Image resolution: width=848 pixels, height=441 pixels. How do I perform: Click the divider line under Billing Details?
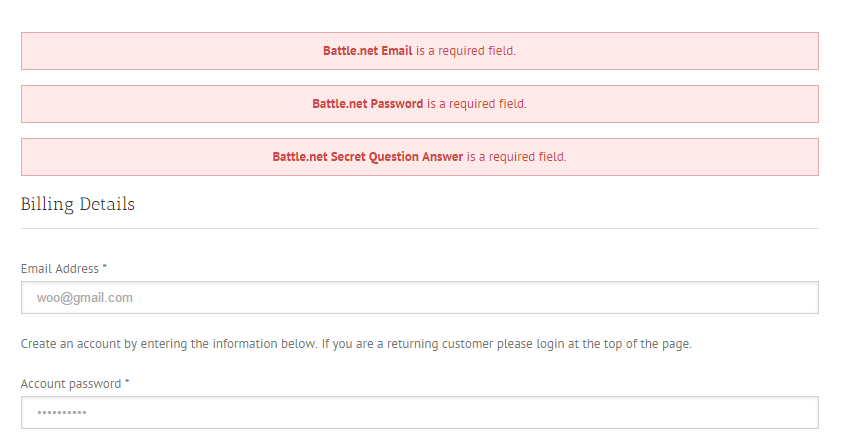pyautogui.click(x=420, y=228)
